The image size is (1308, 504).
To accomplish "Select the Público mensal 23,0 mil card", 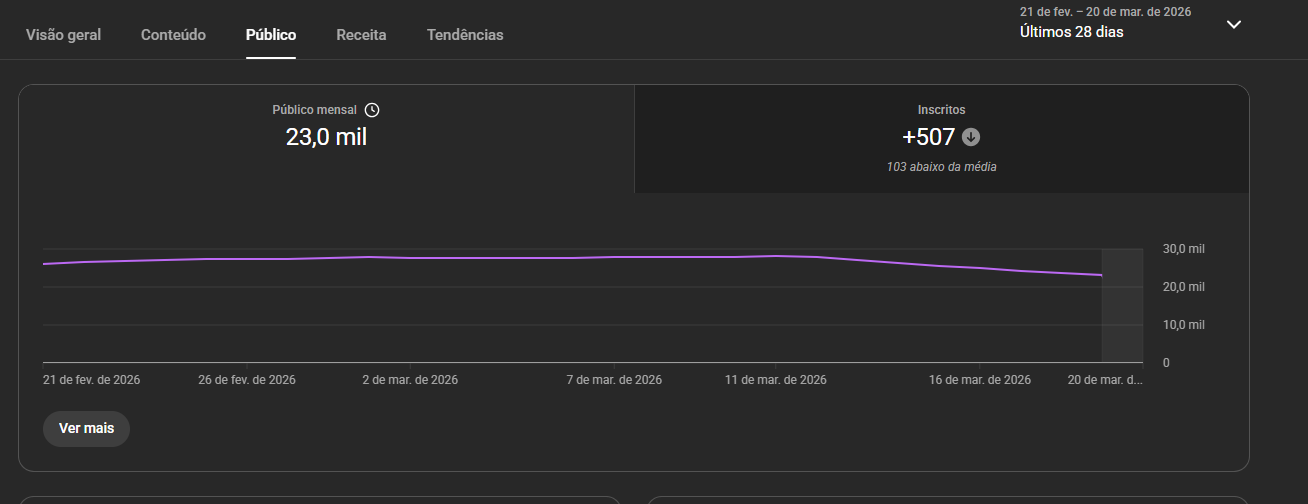I will click(x=326, y=137).
